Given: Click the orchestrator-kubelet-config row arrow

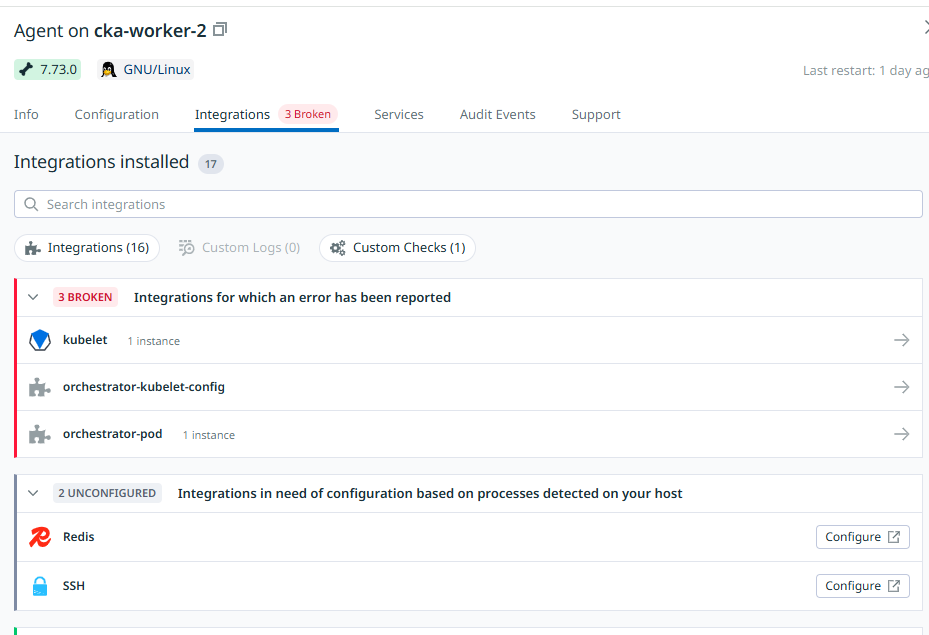Looking at the screenshot, I should pyautogui.click(x=901, y=387).
